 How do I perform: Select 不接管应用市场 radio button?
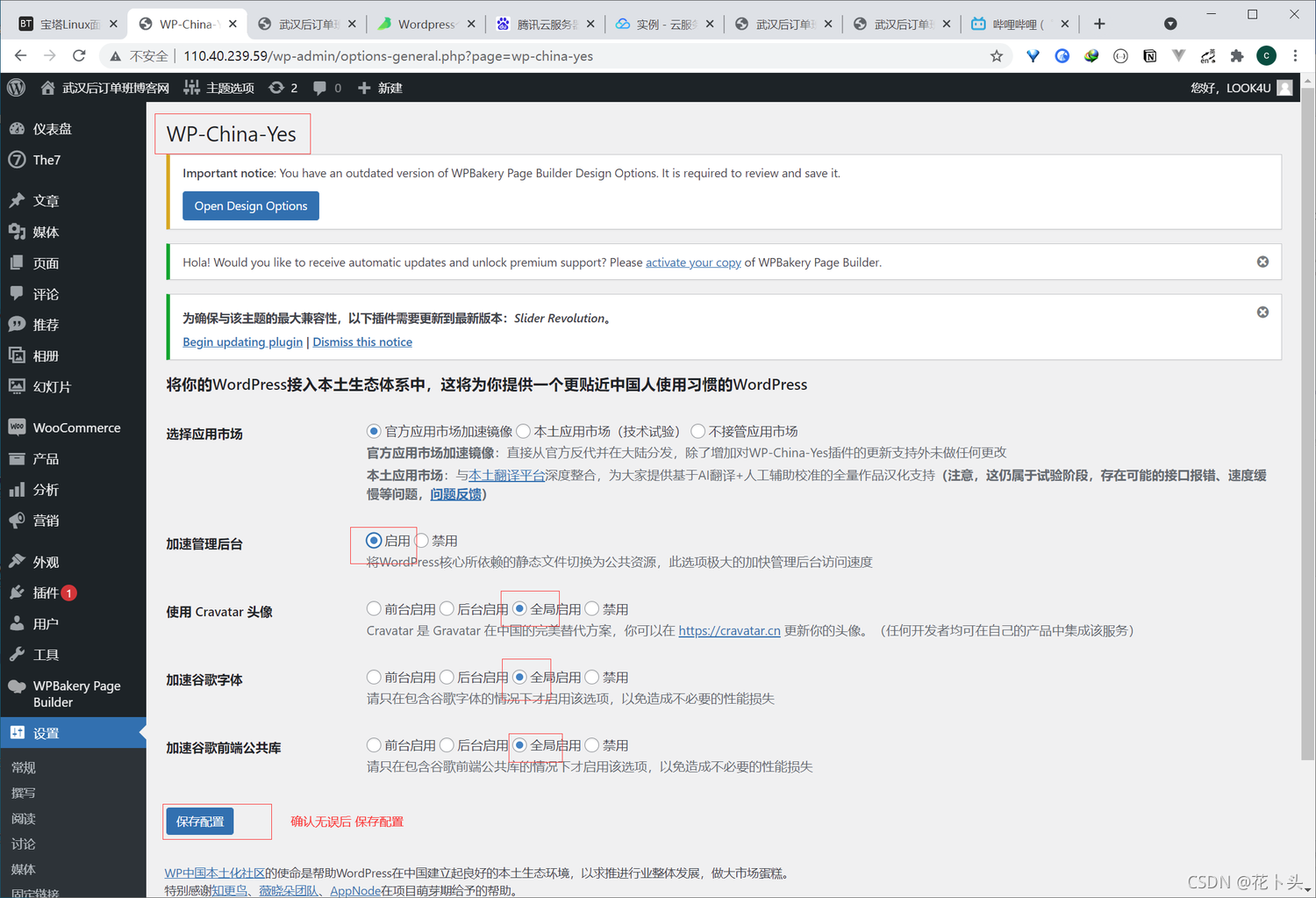pos(697,431)
